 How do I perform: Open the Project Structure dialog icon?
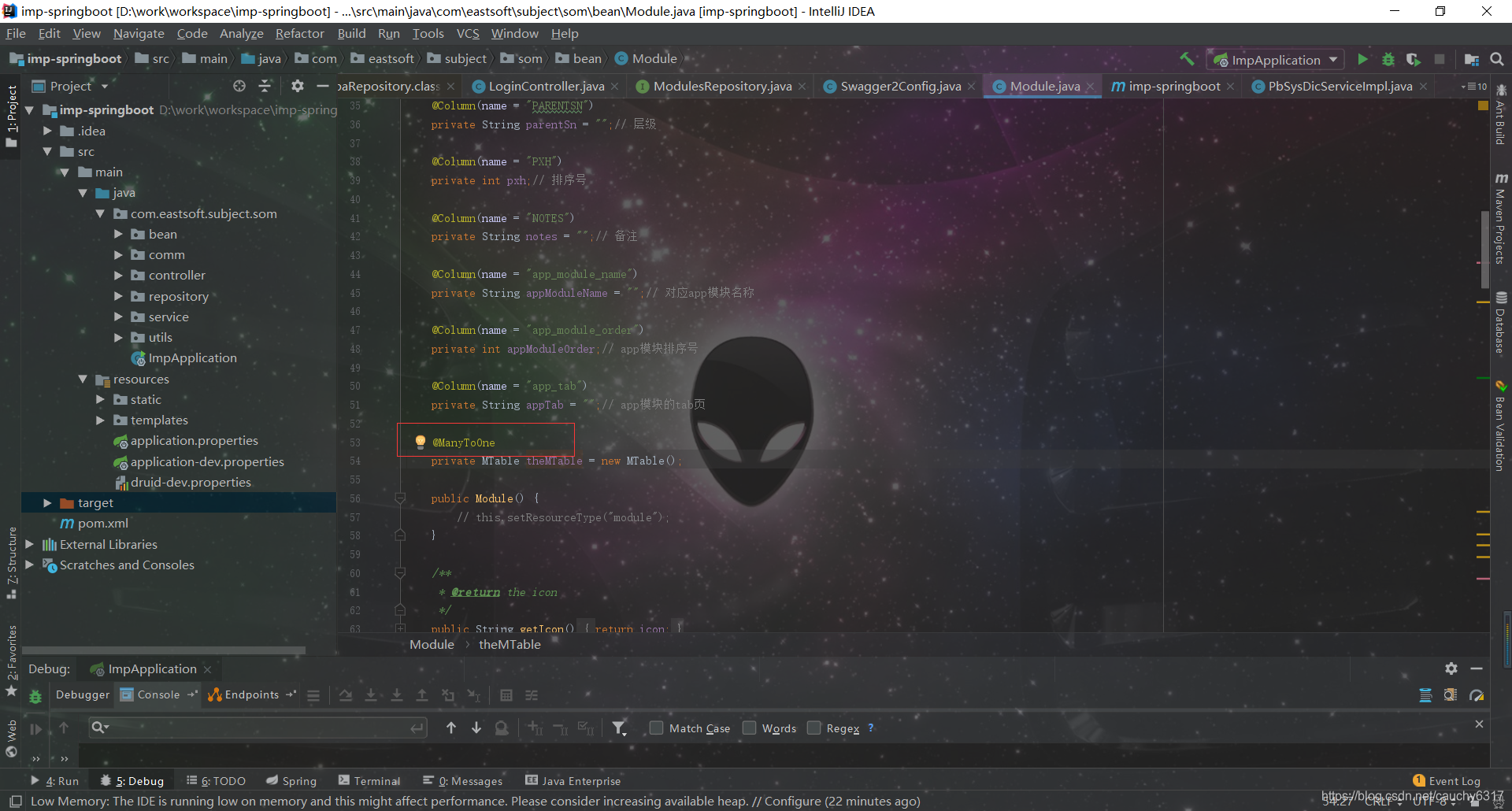[x=1471, y=59]
